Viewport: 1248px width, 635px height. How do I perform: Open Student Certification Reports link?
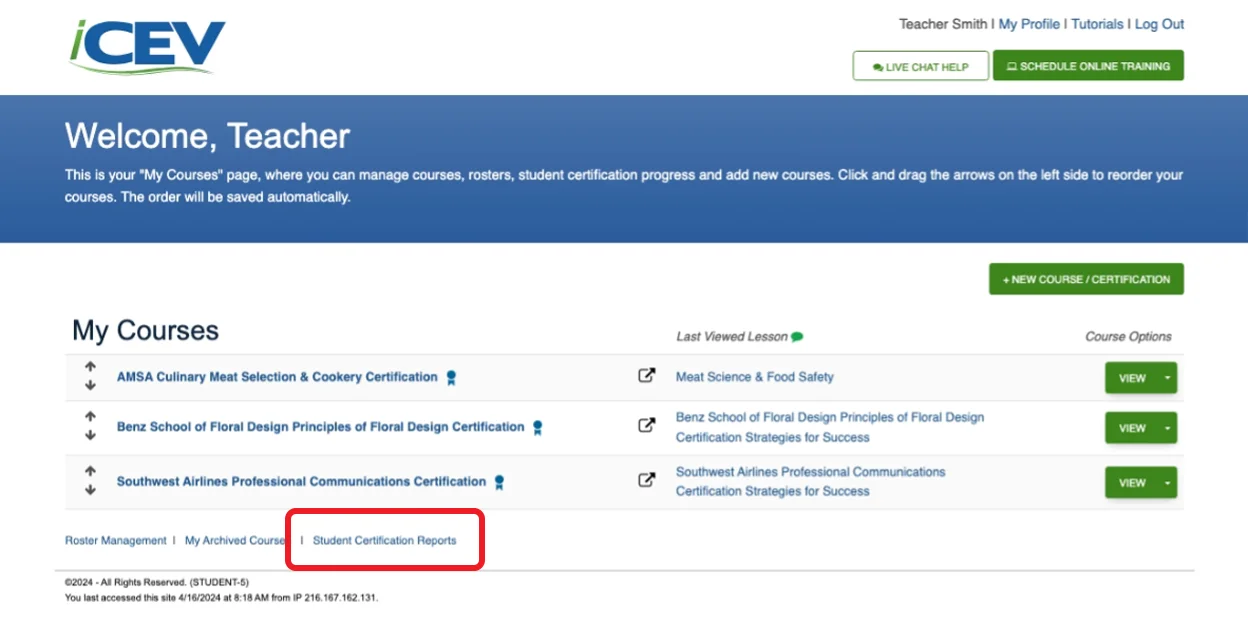point(384,540)
